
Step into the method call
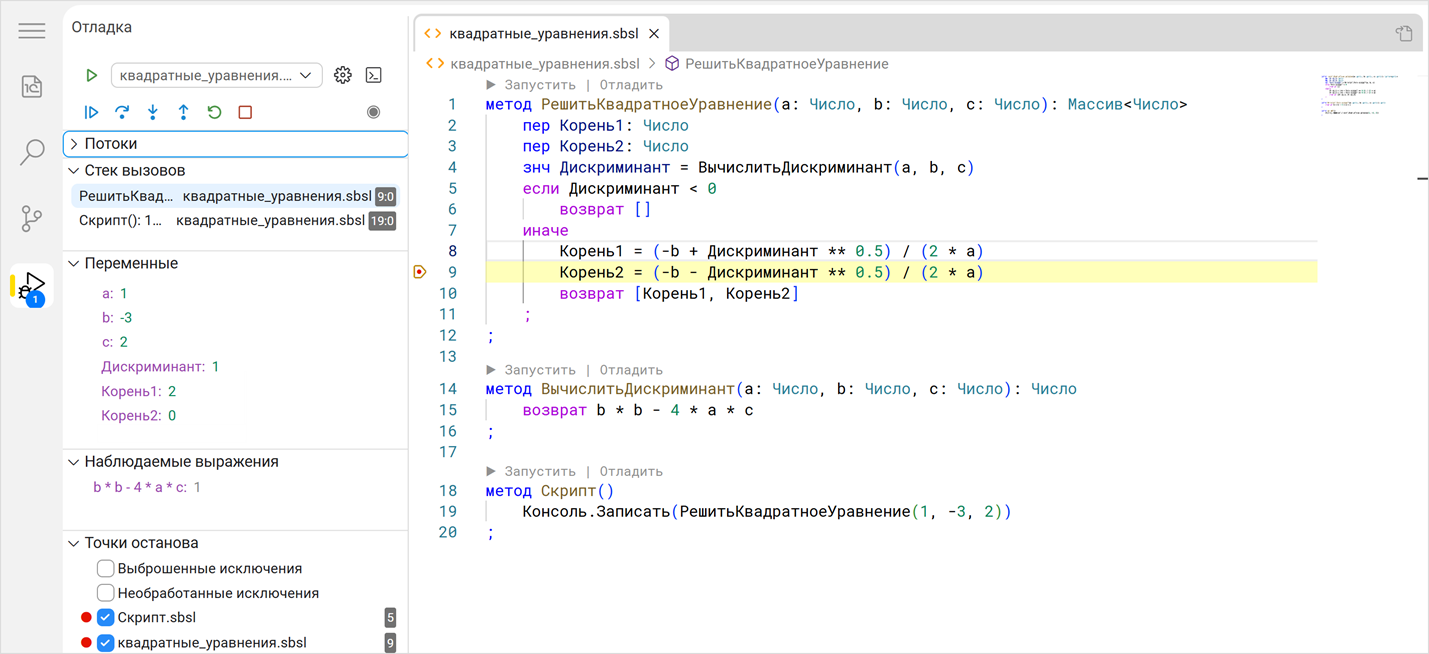(x=153, y=112)
